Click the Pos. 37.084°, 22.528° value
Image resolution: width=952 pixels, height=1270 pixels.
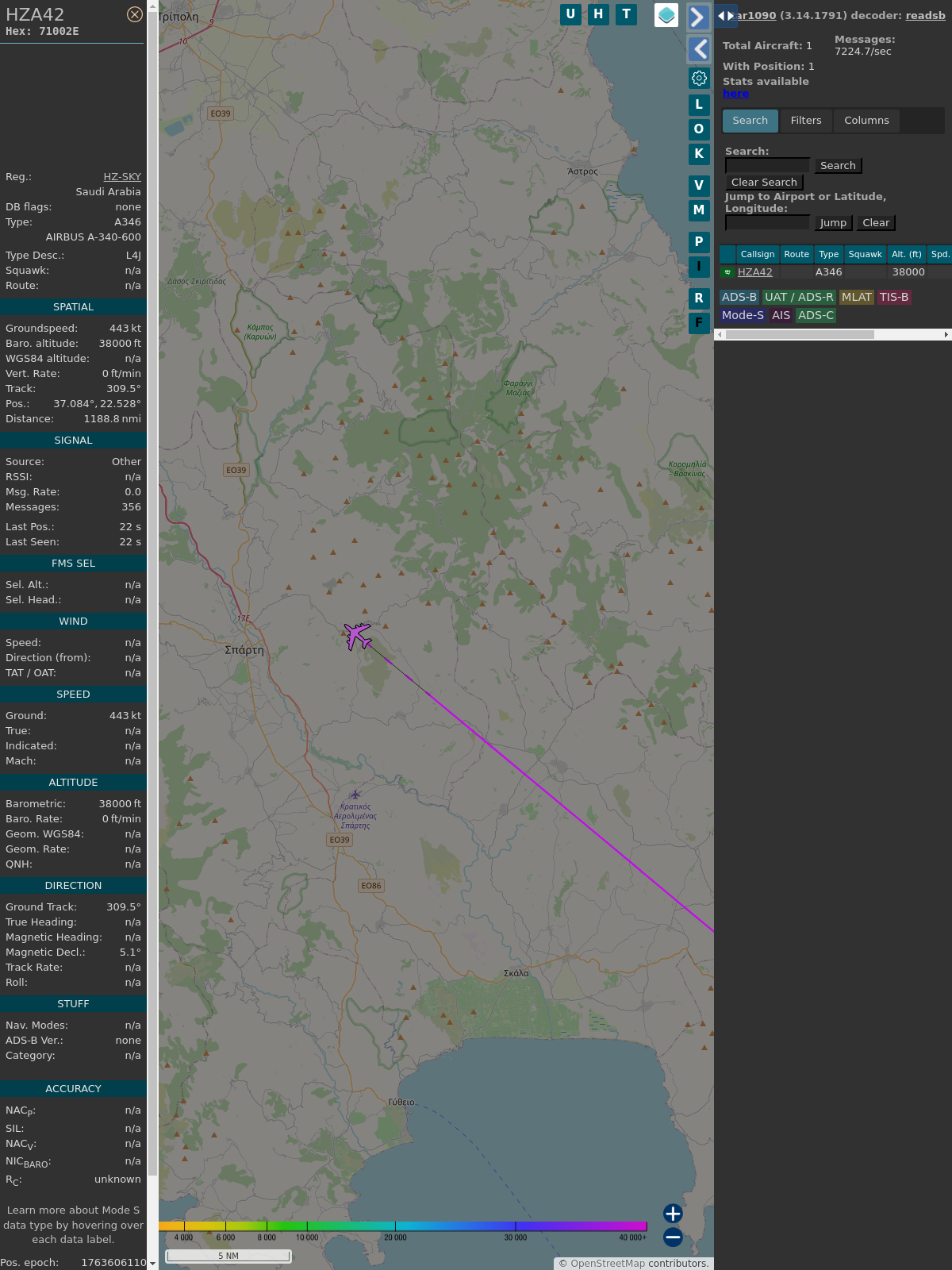pos(97,403)
